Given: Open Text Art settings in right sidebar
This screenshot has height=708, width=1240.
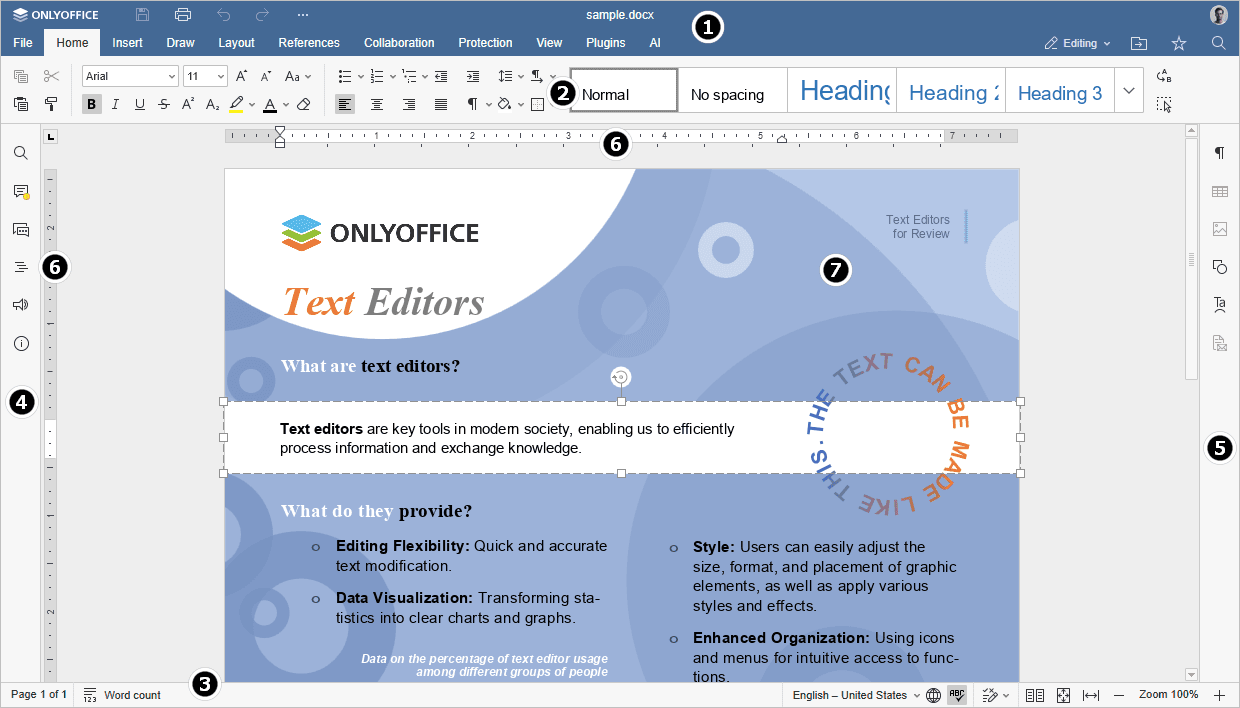Looking at the screenshot, I should click(x=1219, y=305).
